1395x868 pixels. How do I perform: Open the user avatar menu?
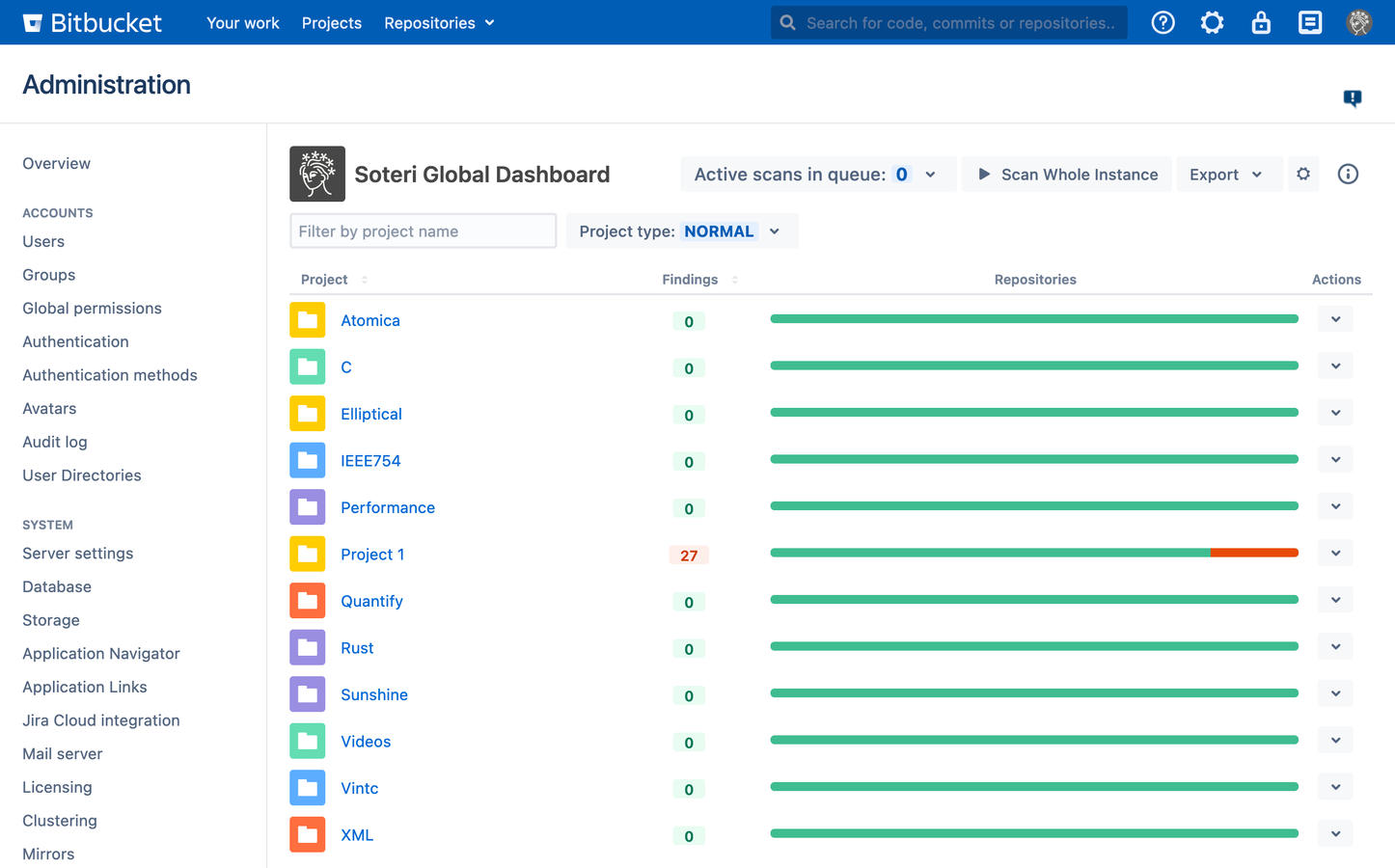coord(1359,22)
